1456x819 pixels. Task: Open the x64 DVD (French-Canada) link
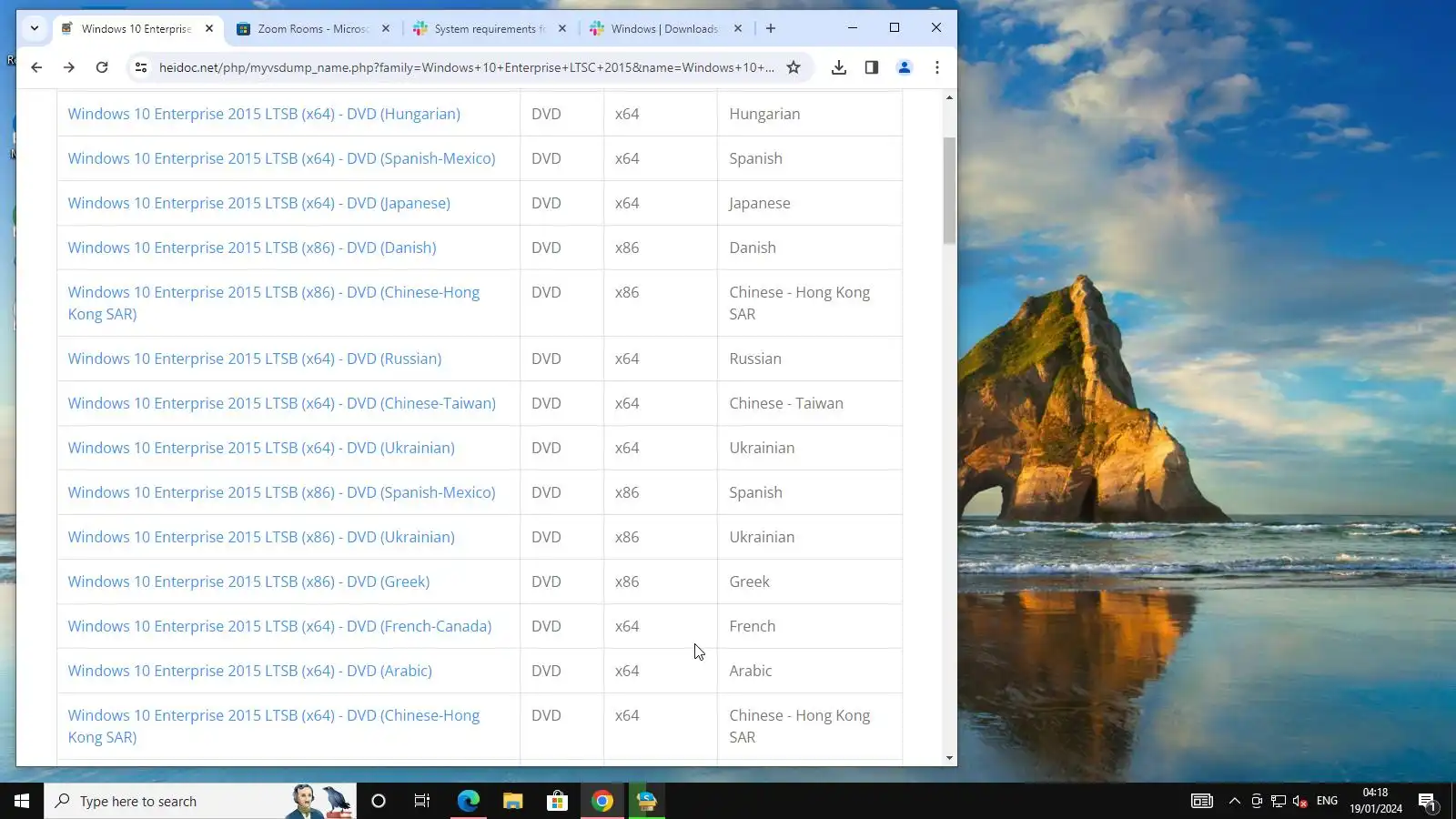coord(279,626)
